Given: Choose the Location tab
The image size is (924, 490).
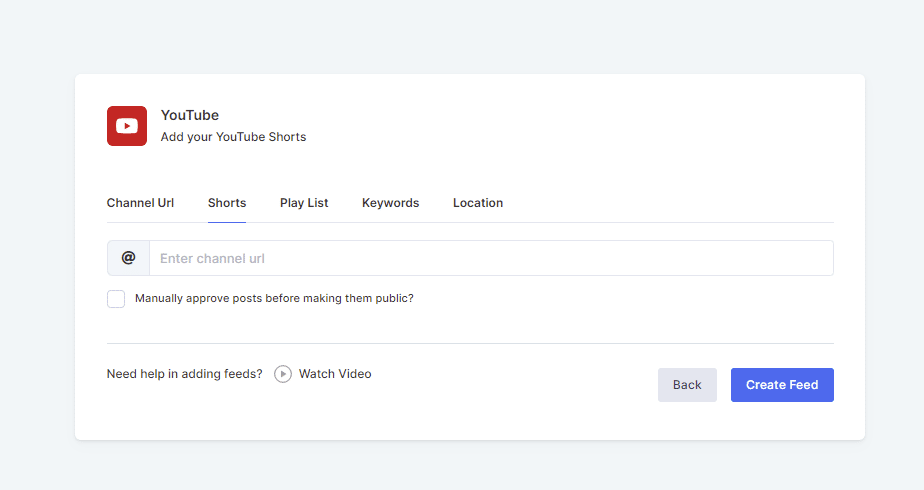Looking at the screenshot, I should click(478, 203).
